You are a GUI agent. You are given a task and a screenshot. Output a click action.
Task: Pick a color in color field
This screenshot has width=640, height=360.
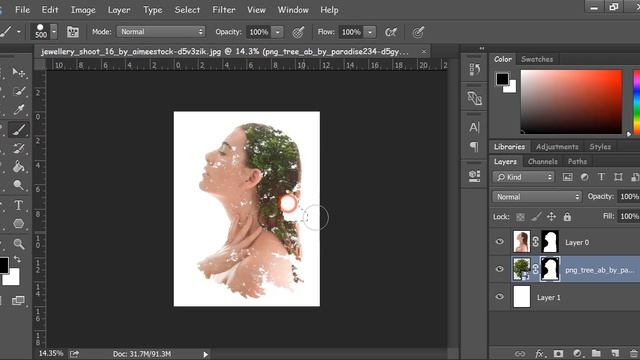pos(571,102)
